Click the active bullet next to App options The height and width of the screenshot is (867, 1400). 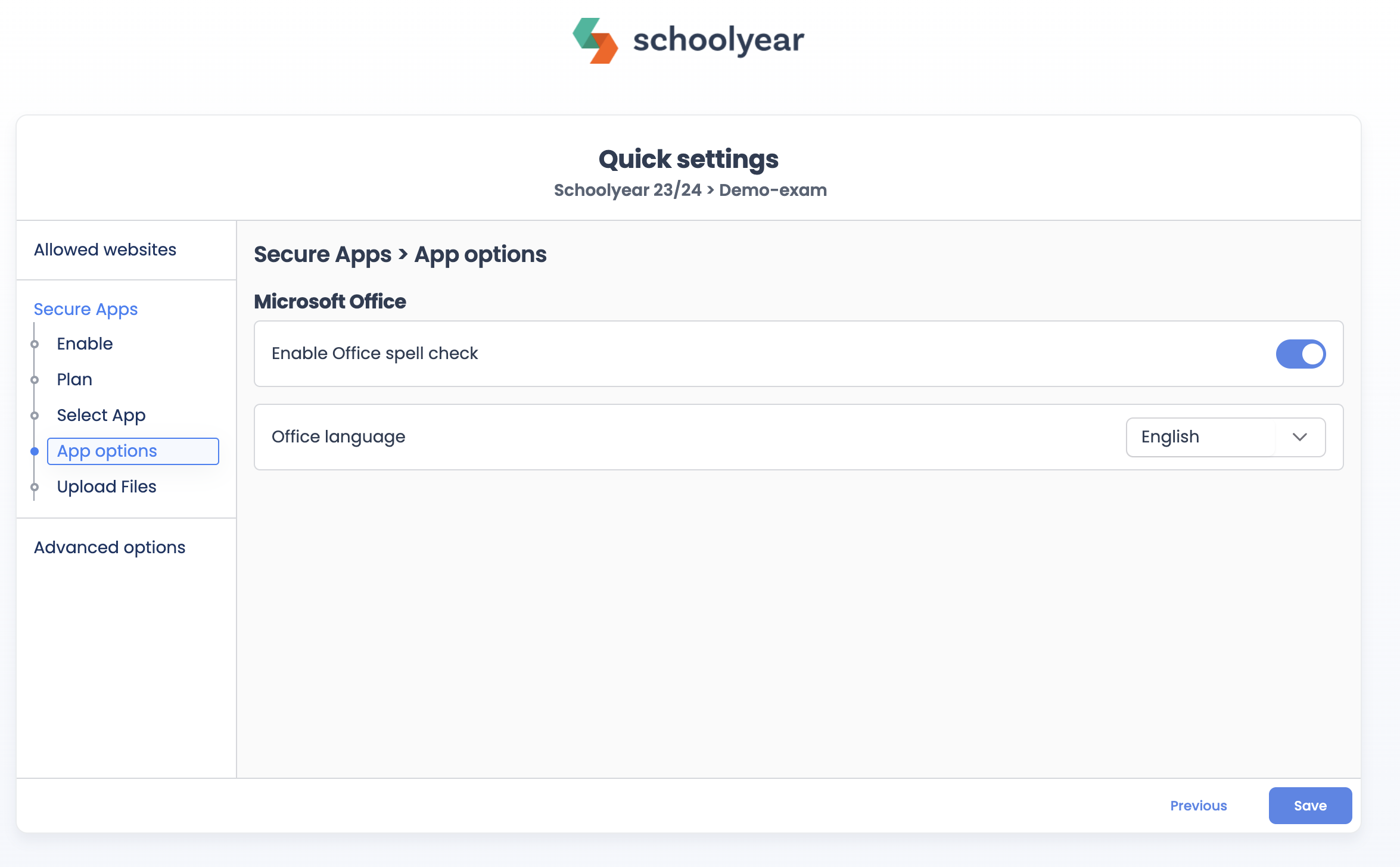pyautogui.click(x=35, y=451)
